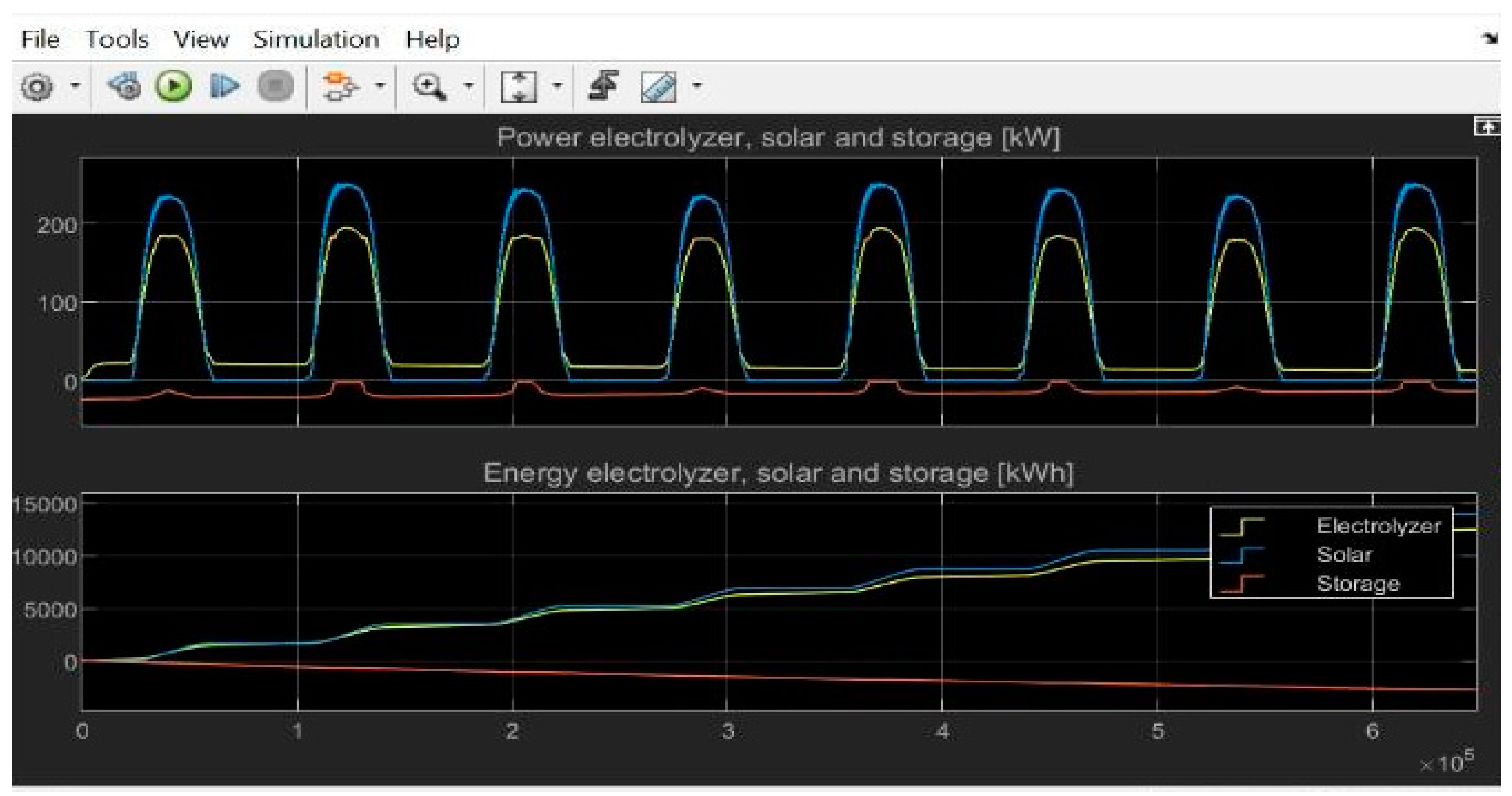Viewport: 1512px width, 796px height.
Task: Expand dropdown arrow beside Zoom tool
Action: [468, 86]
